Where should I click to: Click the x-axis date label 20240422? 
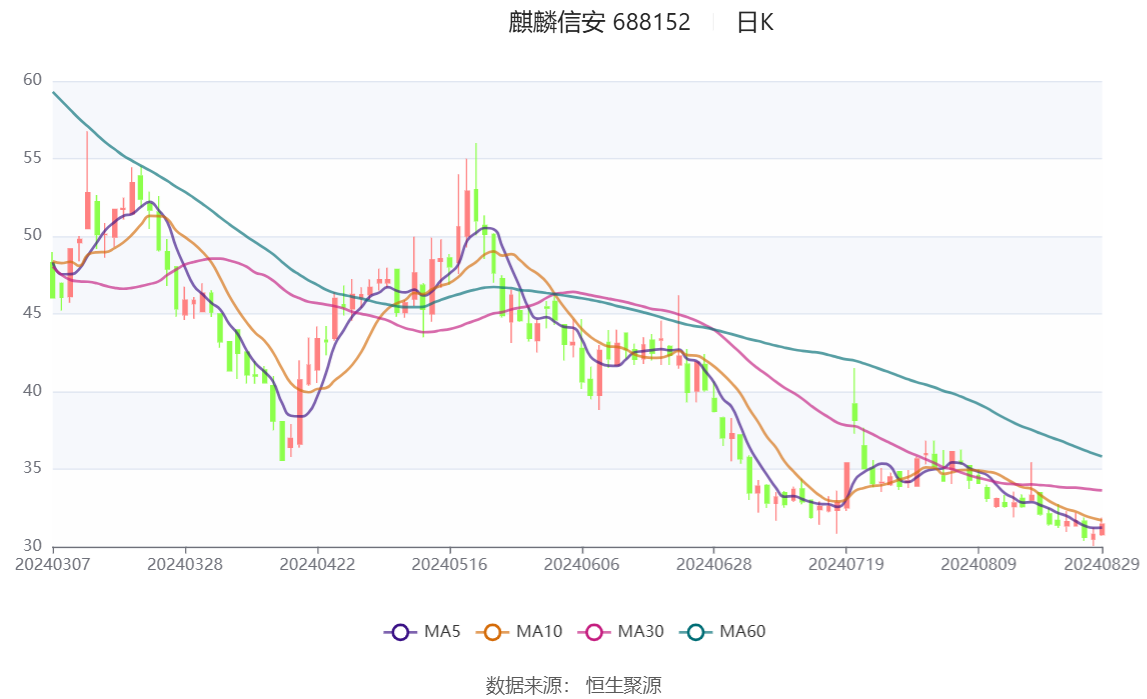click(317, 564)
